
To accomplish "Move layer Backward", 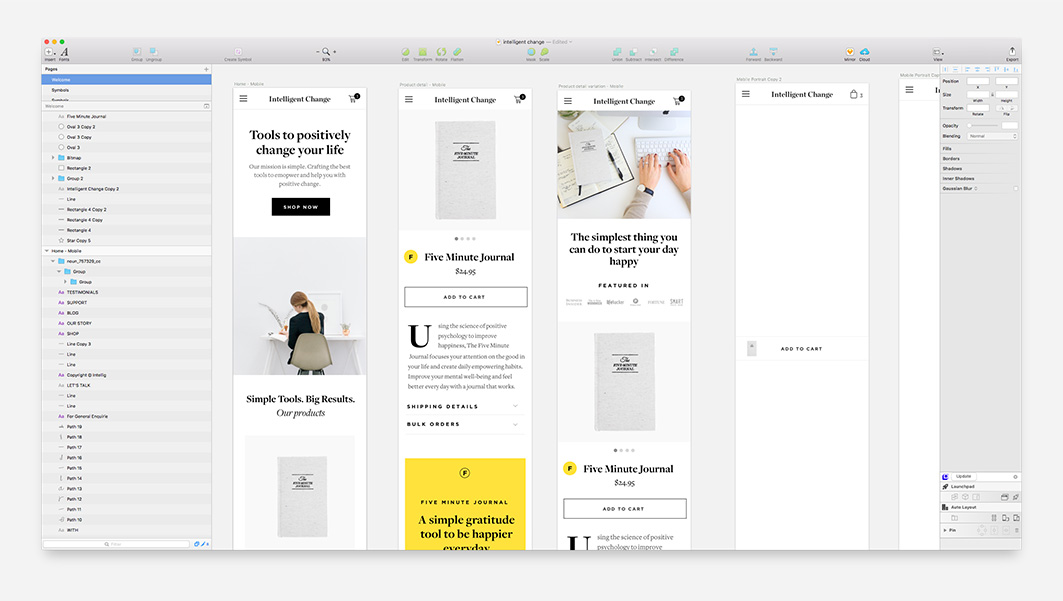I will point(773,51).
